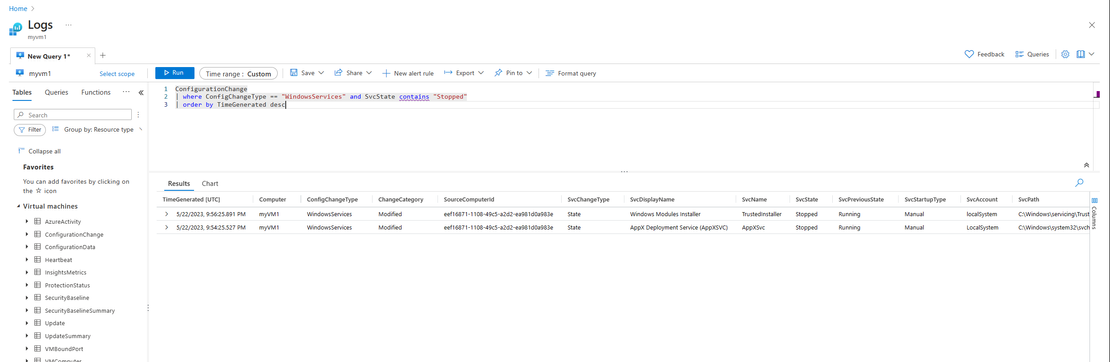The width and height of the screenshot is (1110, 362).
Task: Expand the ProtectionStatus table
Action: point(27,285)
